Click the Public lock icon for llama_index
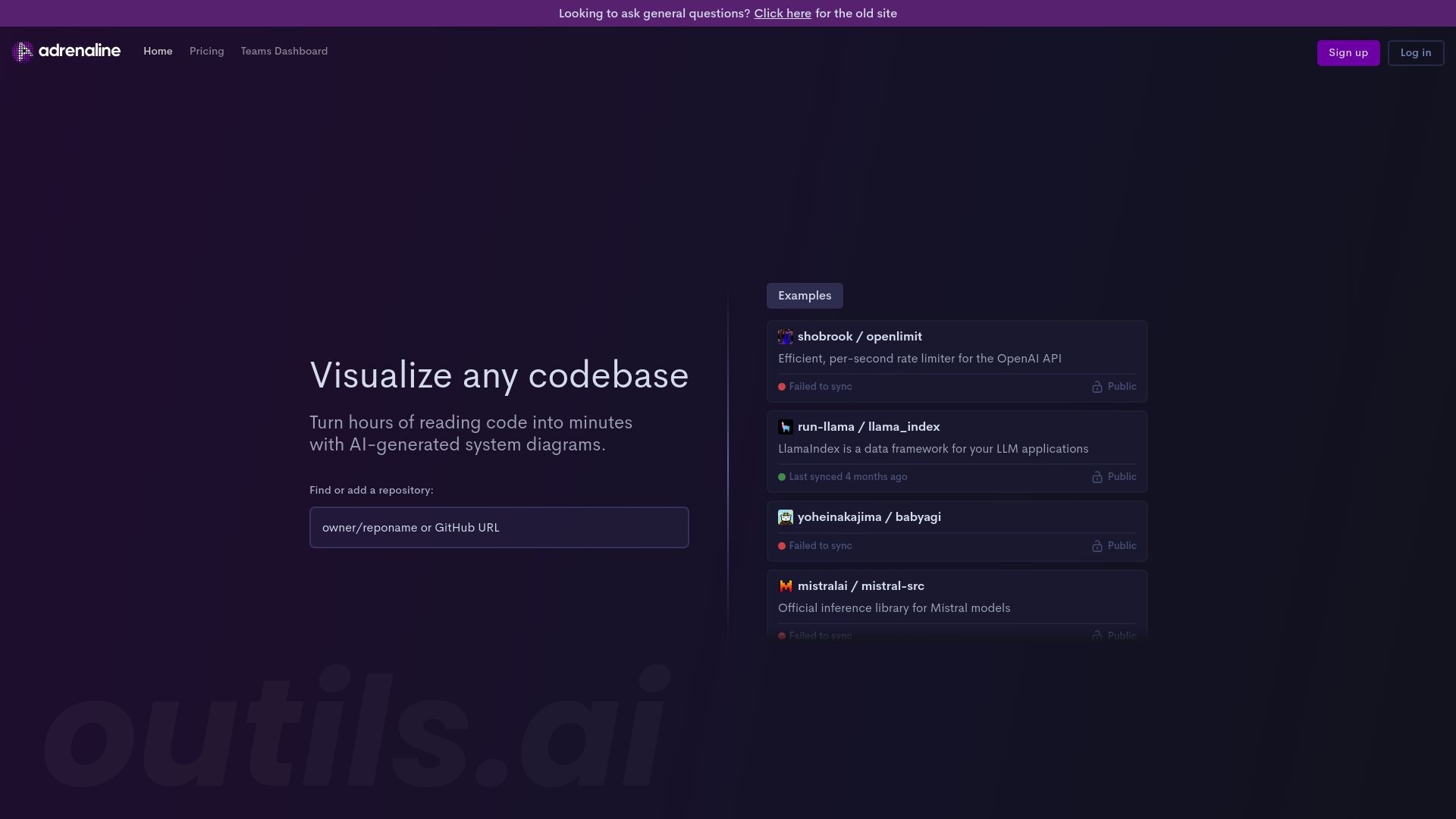This screenshot has height=819, width=1456. point(1097,477)
